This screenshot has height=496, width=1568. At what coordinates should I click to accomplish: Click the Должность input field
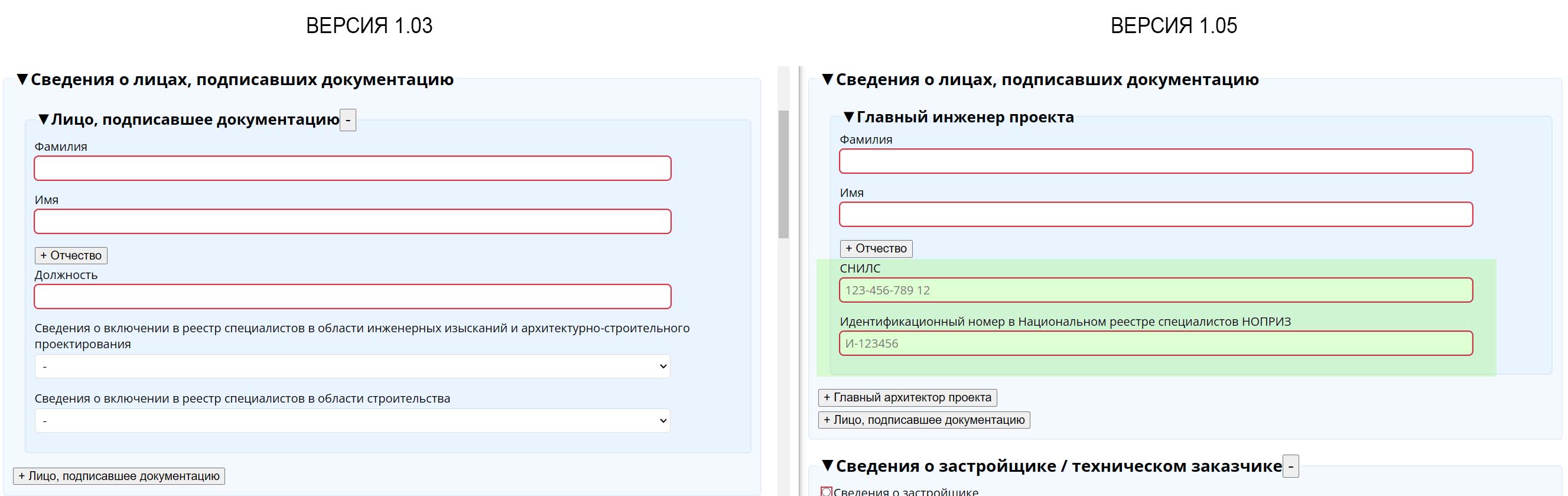click(353, 297)
